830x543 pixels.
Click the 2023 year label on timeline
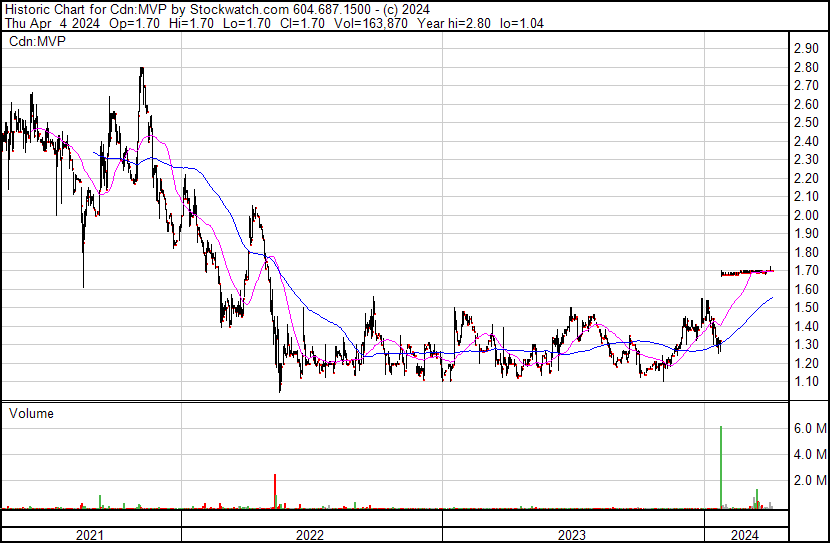click(x=571, y=534)
